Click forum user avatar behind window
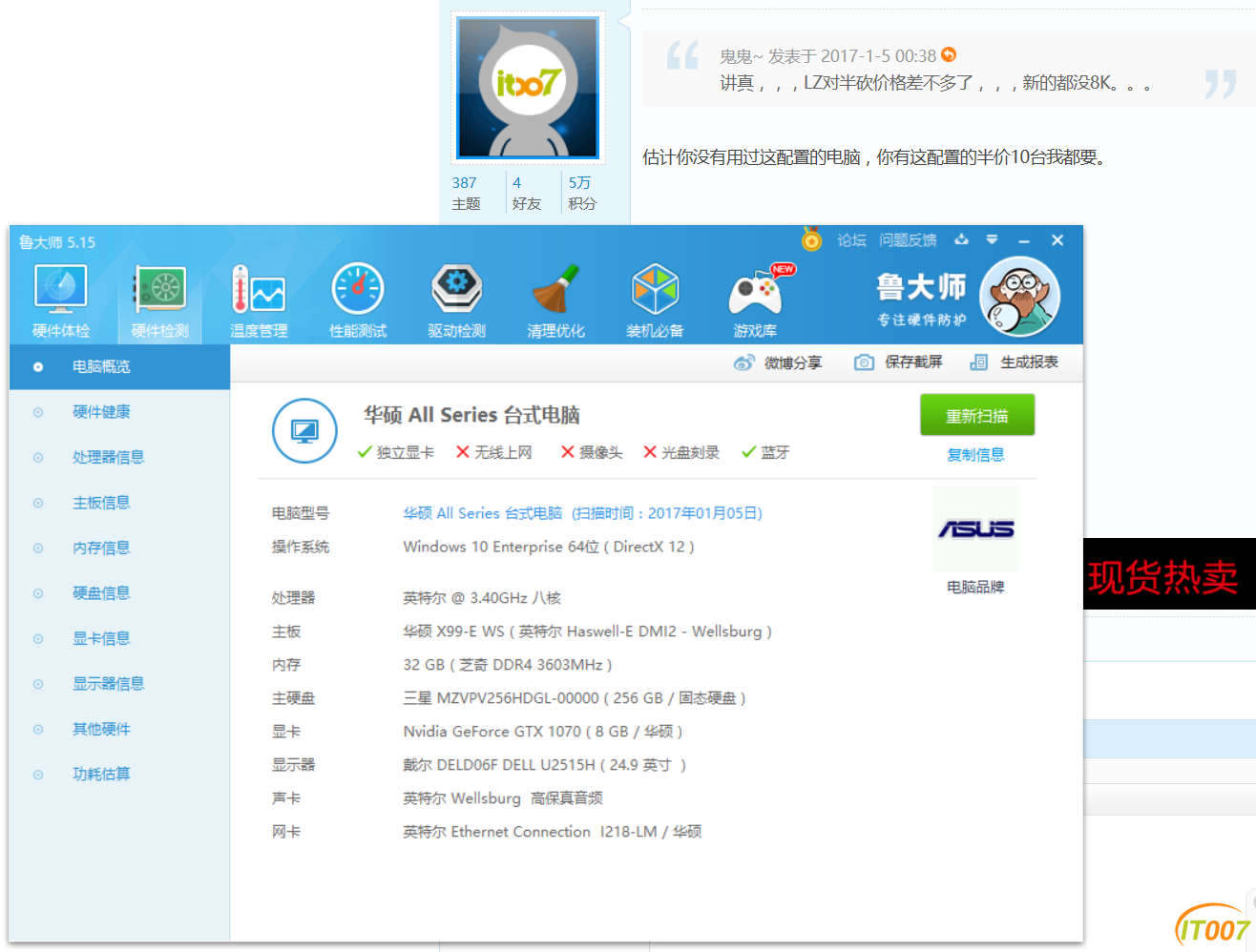Screen dimensions: 1256x952 [x=528, y=87]
